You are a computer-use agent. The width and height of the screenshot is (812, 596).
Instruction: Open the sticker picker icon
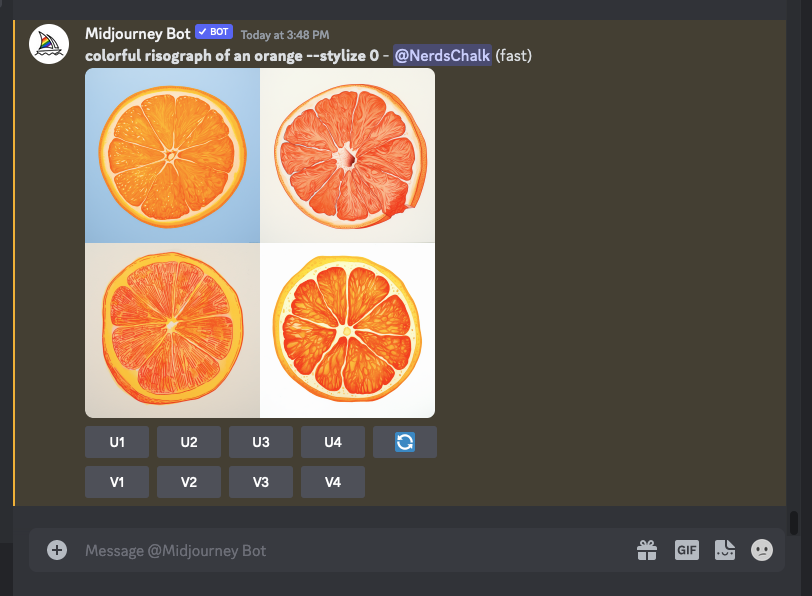[724, 550]
